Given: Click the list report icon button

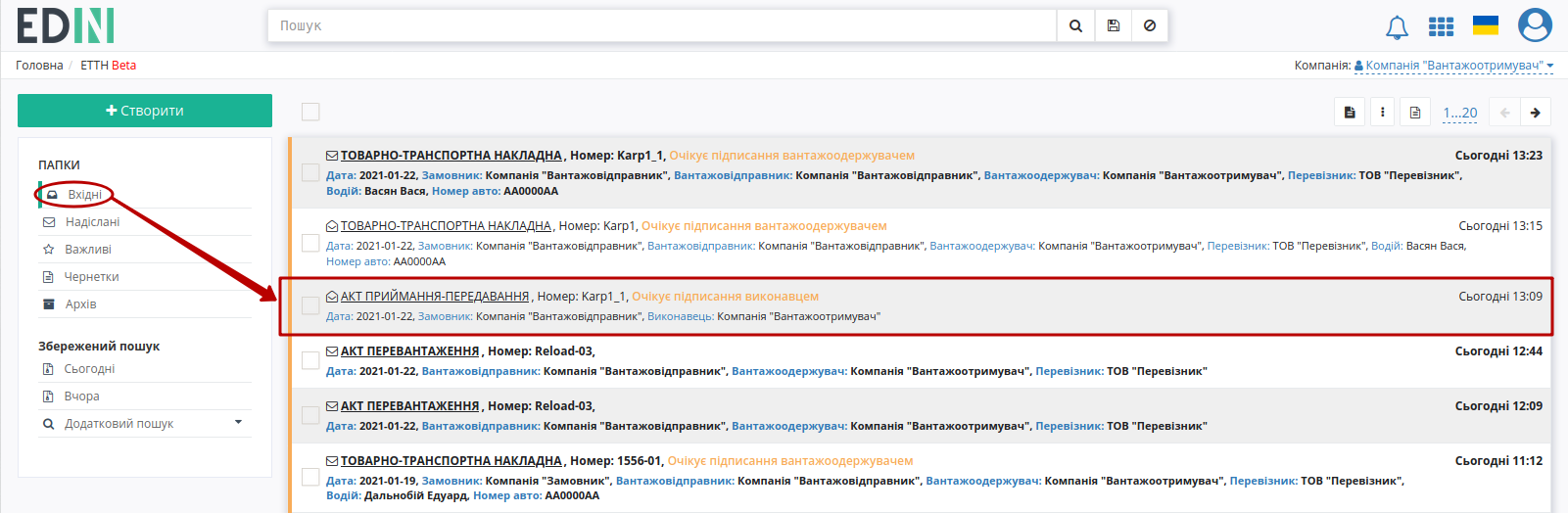Looking at the screenshot, I should click(1415, 113).
